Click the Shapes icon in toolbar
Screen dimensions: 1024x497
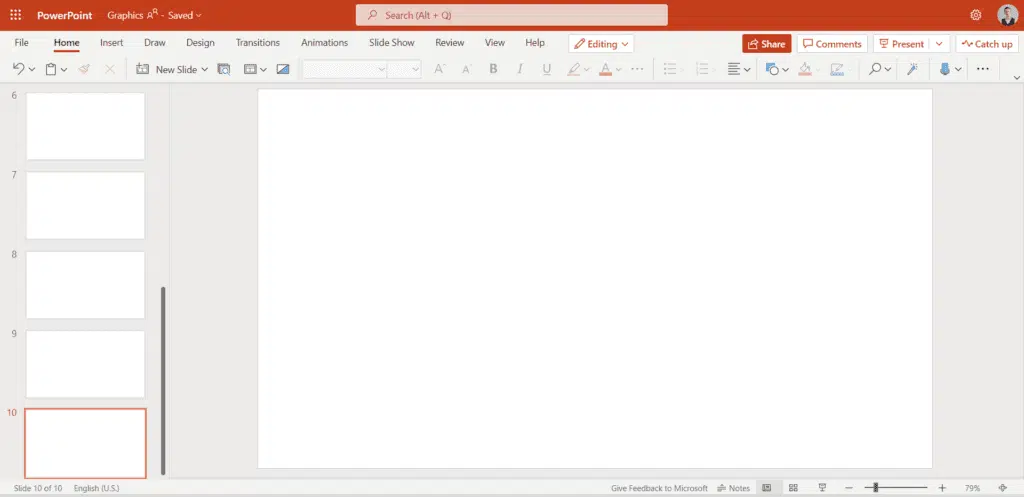tap(772, 69)
